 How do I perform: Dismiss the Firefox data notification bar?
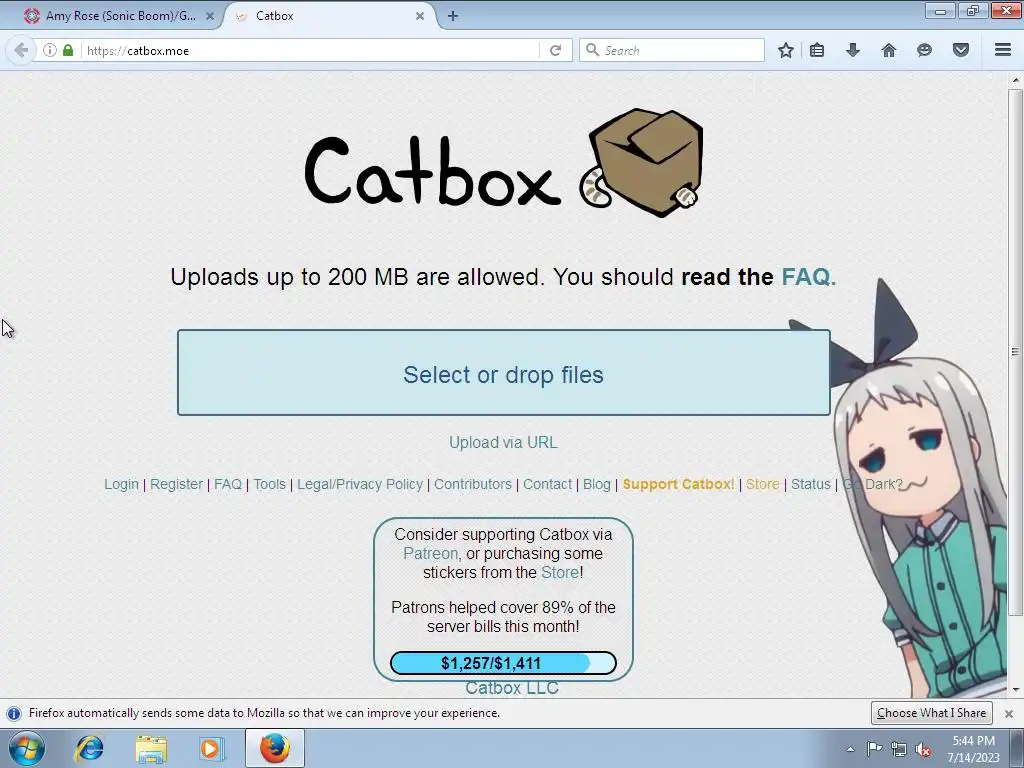tap(1009, 714)
